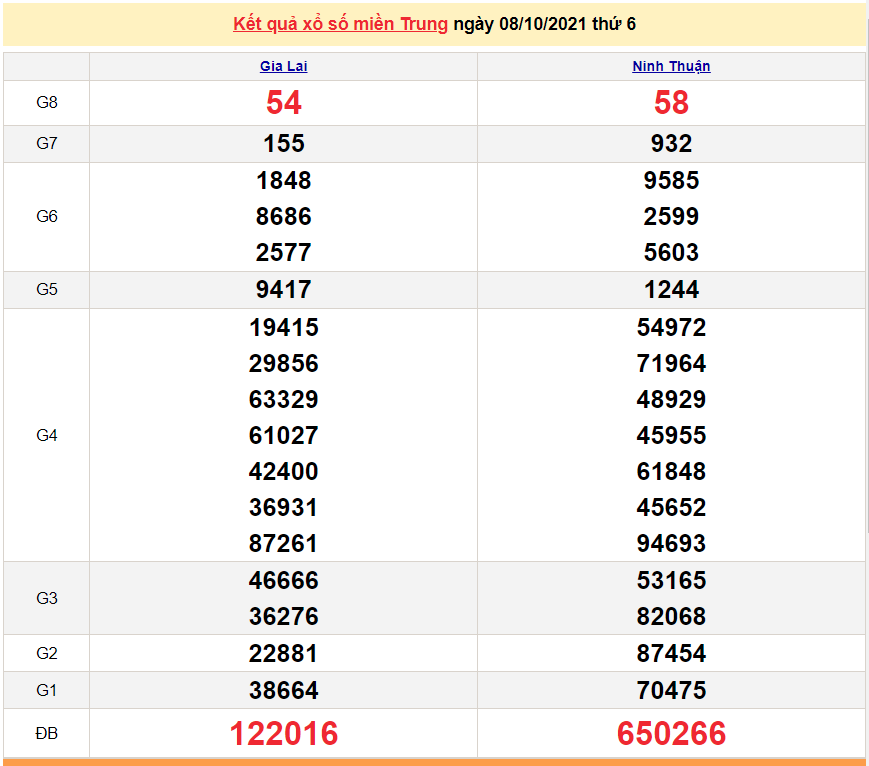This screenshot has width=869, height=766.
Task: Select Ninh Thuận G5 value 1244
Action: [672, 290]
